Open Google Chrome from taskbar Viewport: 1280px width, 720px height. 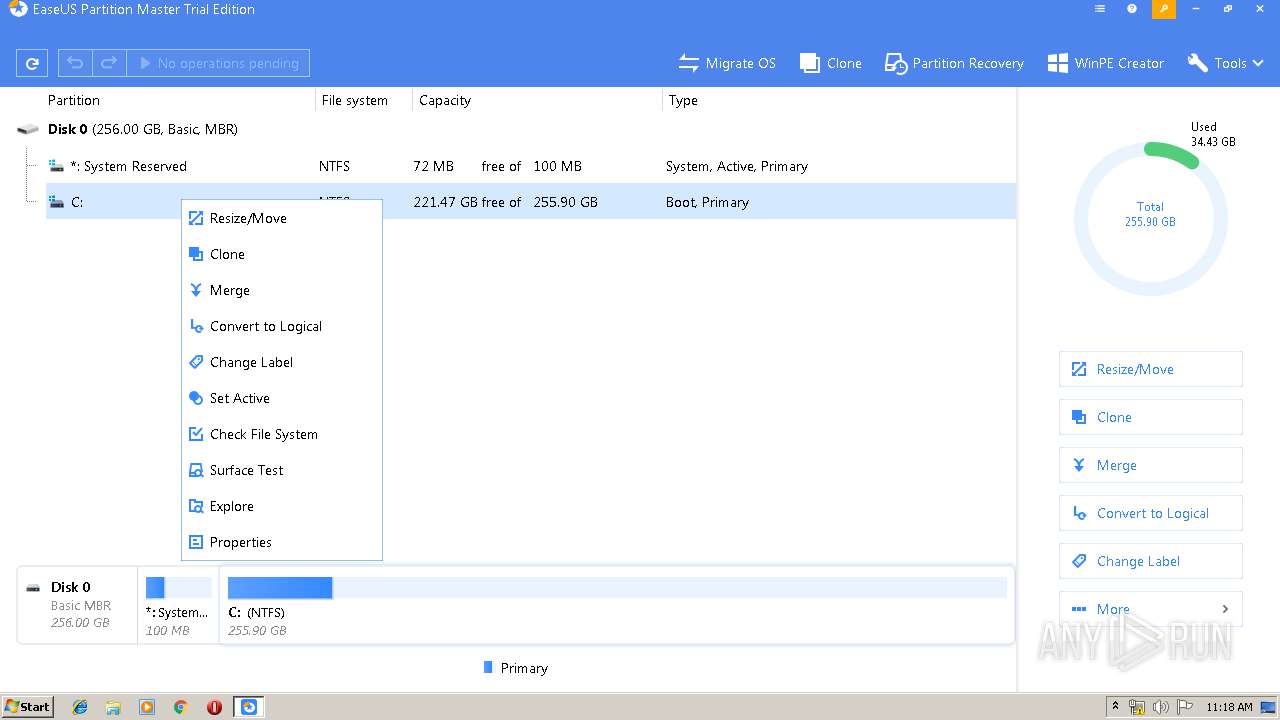coord(180,707)
